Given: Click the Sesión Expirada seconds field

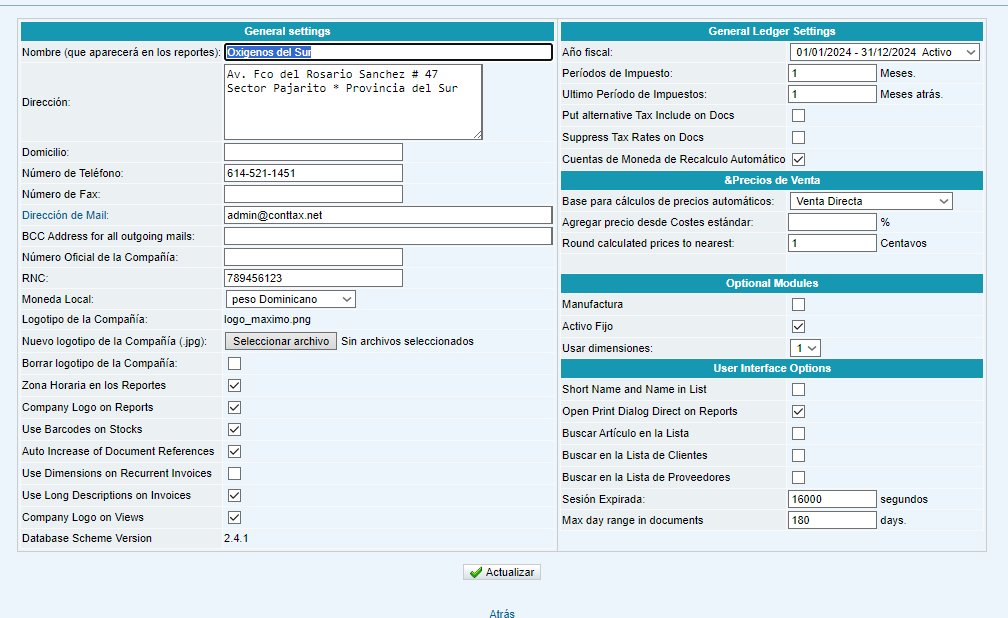Looking at the screenshot, I should coord(832,499).
